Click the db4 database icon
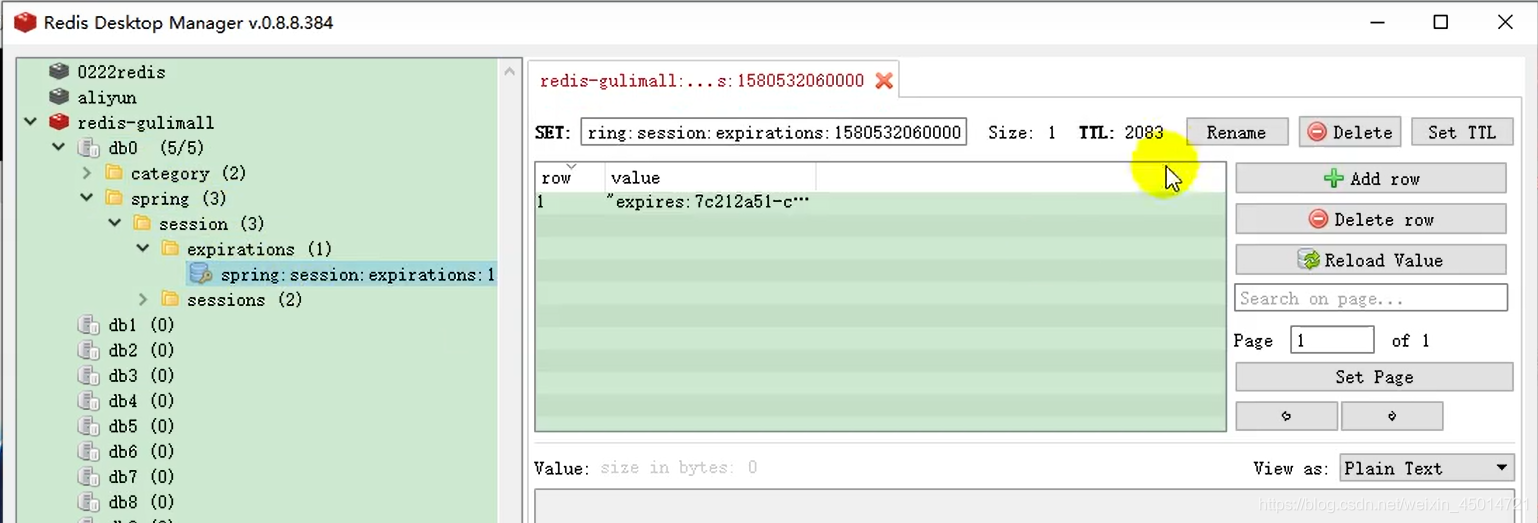Screen dimensions: 1538x523 pos(89,401)
